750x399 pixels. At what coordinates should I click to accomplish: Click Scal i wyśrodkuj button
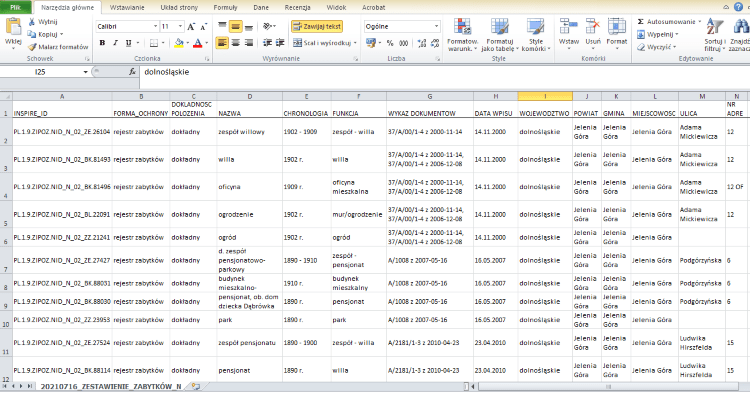[321, 43]
